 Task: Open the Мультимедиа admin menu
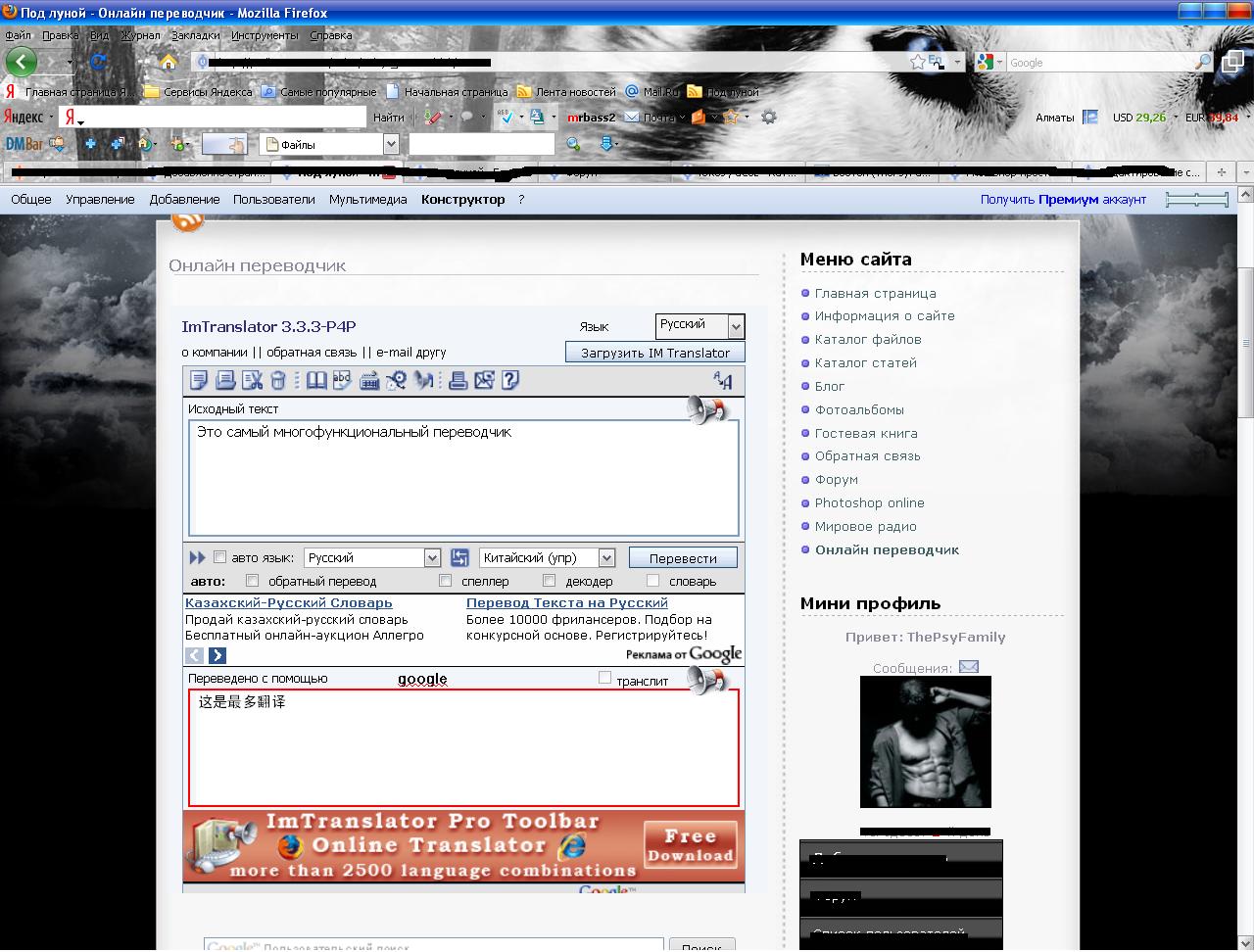pyautogui.click(x=368, y=199)
